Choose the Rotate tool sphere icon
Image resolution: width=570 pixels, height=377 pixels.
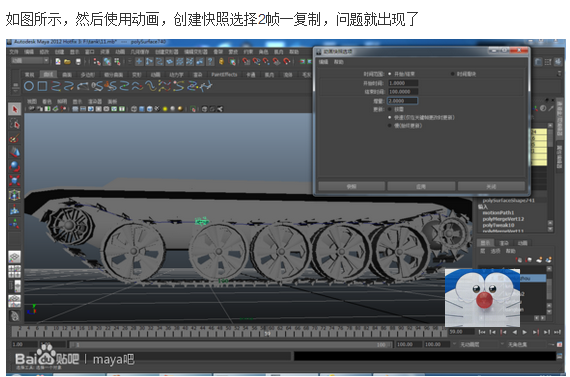point(15,167)
